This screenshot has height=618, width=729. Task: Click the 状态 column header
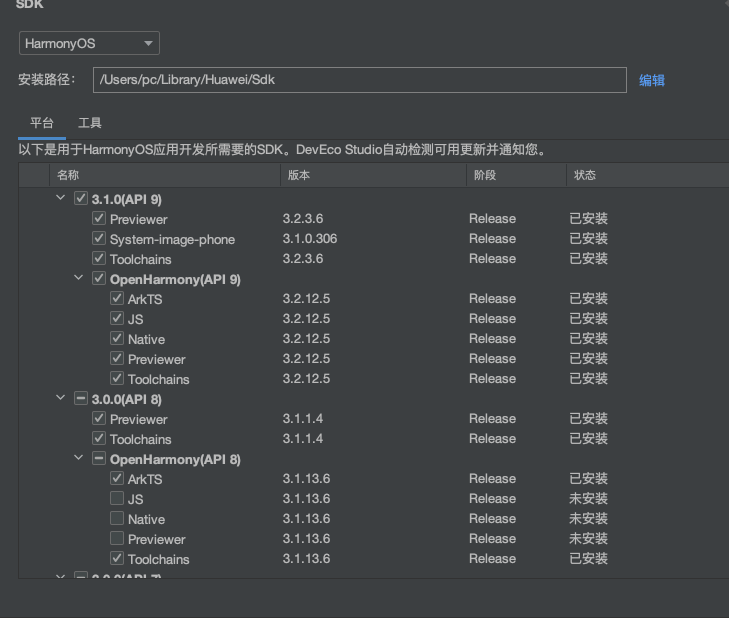[648, 175]
